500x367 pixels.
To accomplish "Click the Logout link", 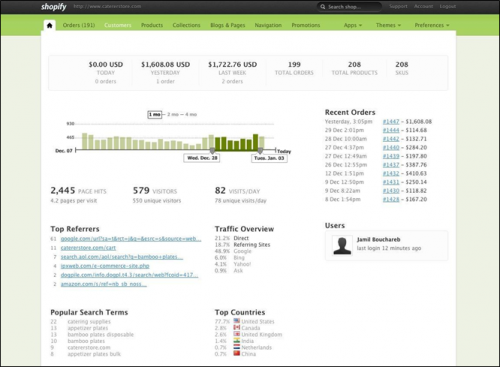I will [x=448, y=6].
